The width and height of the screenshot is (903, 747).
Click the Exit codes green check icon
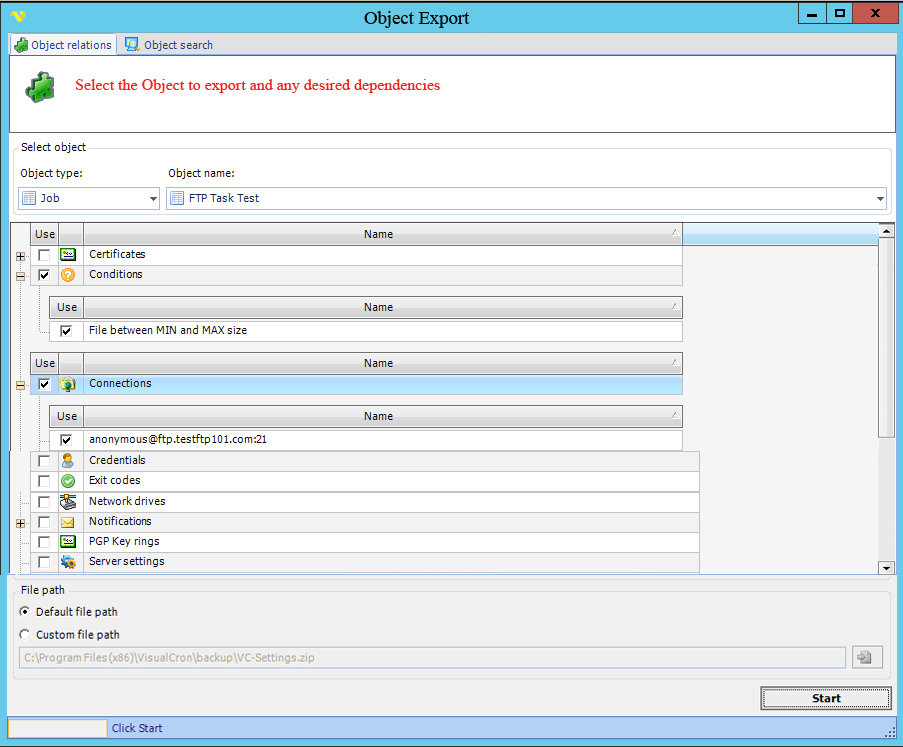68,481
